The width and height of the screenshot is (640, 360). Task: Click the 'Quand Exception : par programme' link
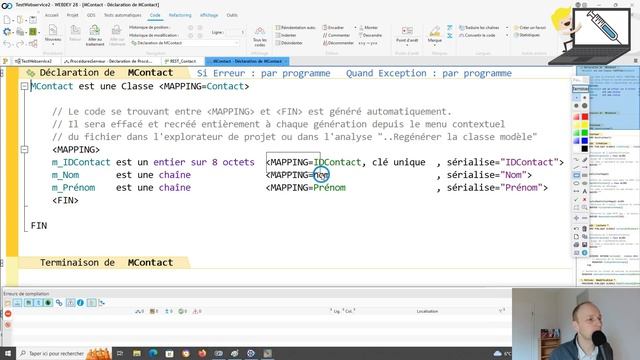click(x=429, y=73)
